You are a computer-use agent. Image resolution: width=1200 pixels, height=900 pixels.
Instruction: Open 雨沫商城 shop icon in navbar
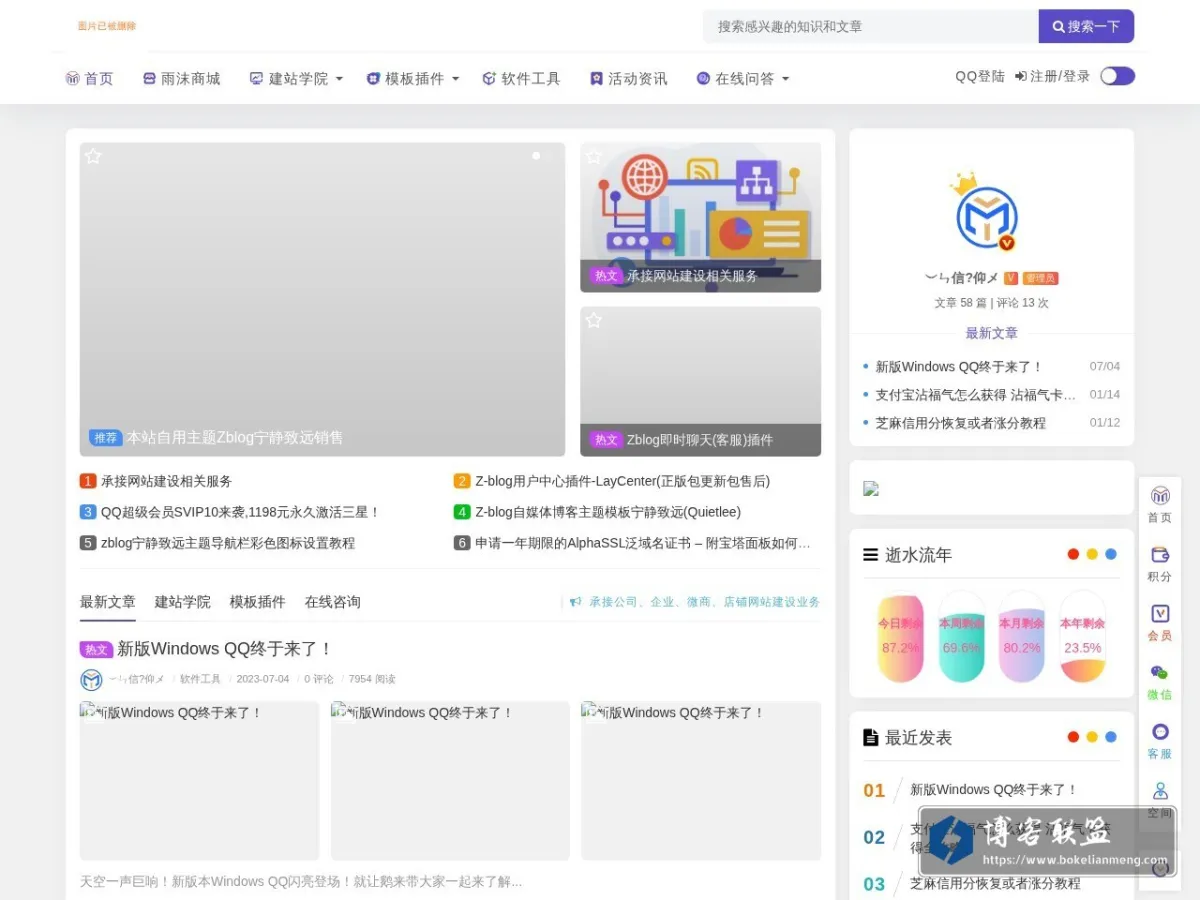(x=149, y=78)
